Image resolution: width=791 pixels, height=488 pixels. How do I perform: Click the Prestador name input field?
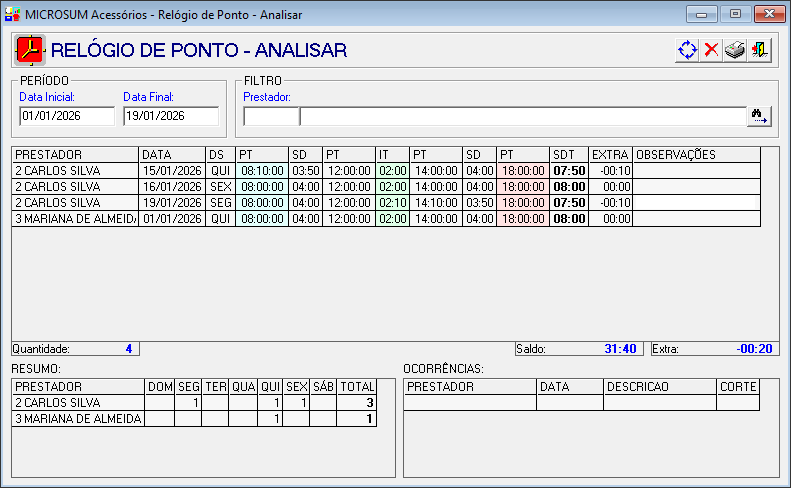pyautogui.click(x=523, y=116)
